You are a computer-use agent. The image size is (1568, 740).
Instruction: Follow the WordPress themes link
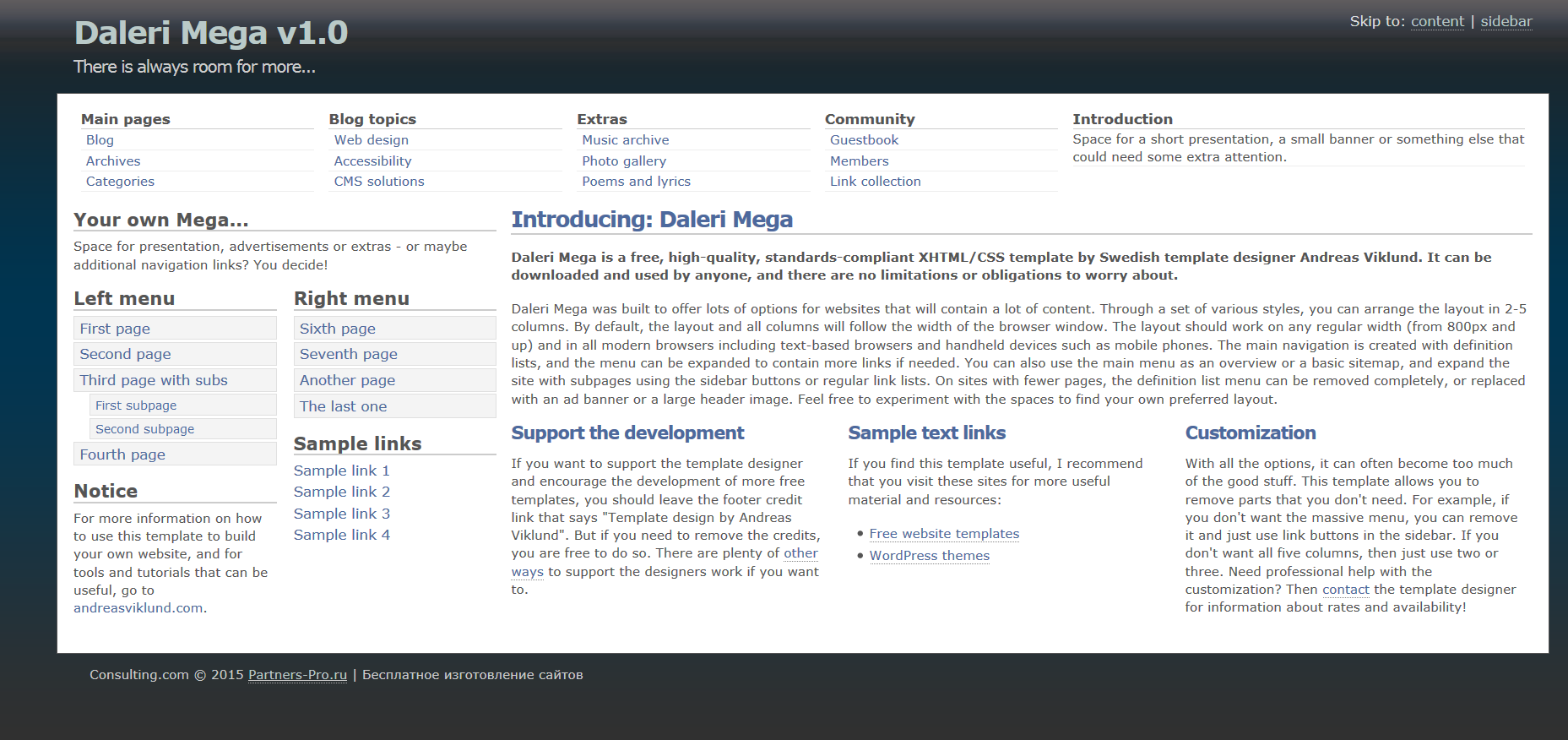929,556
